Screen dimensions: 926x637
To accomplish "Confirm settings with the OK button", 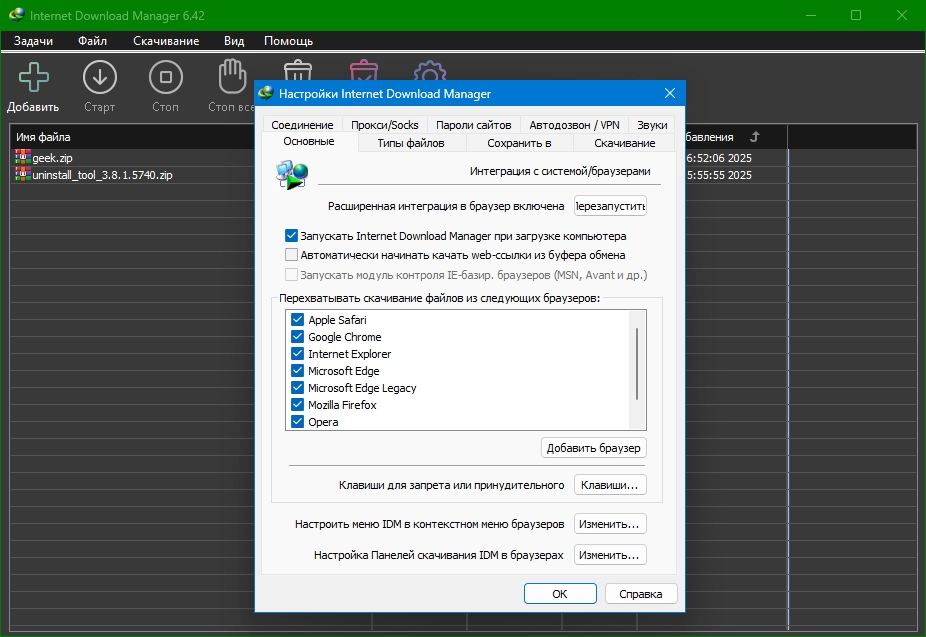I will click(x=560, y=594).
